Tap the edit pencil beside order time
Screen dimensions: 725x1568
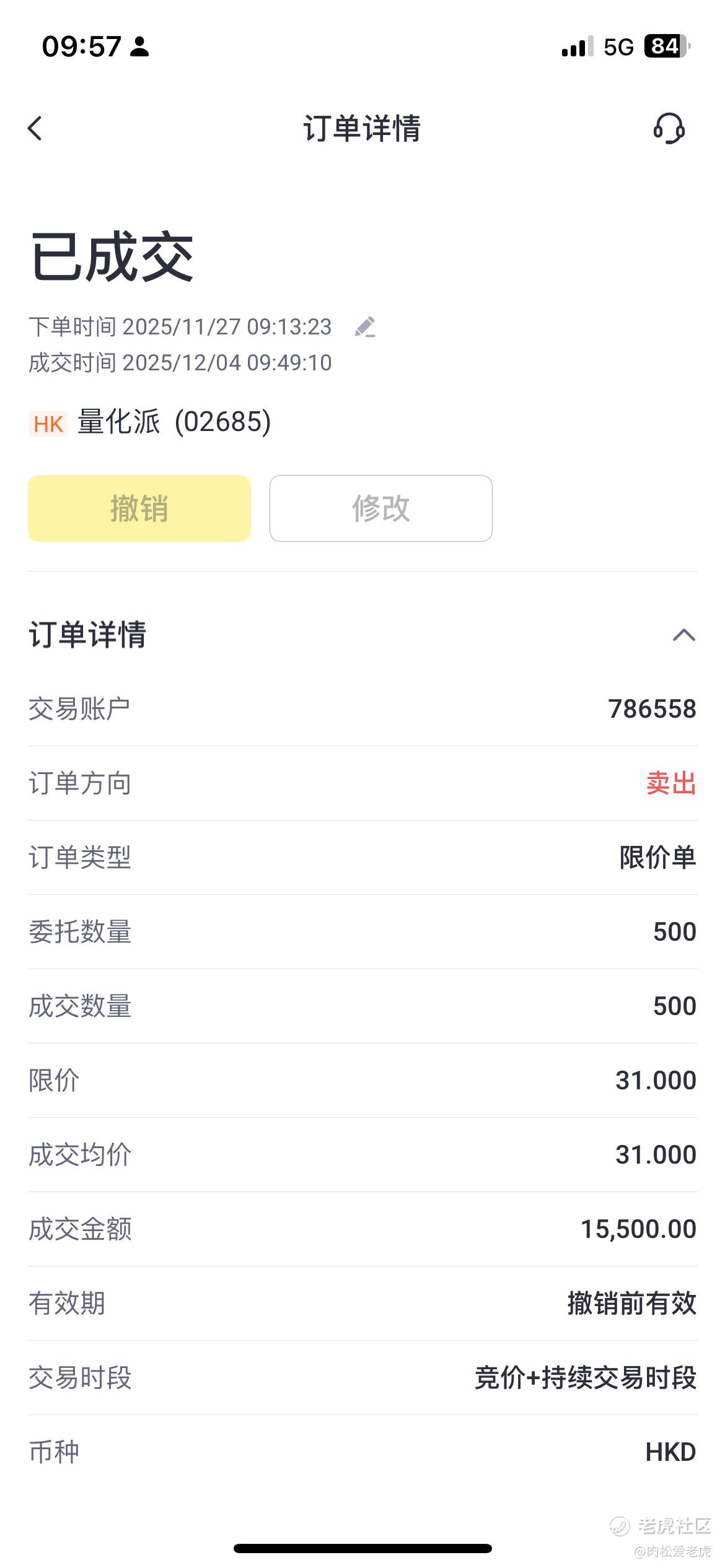(365, 327)
